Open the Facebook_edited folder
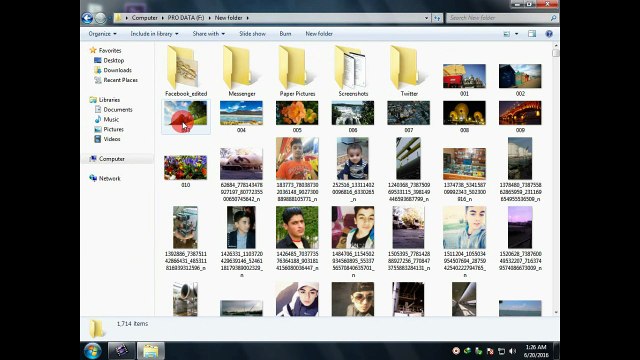640x360 pixels. pyautogui.click(x=186, y=71)
